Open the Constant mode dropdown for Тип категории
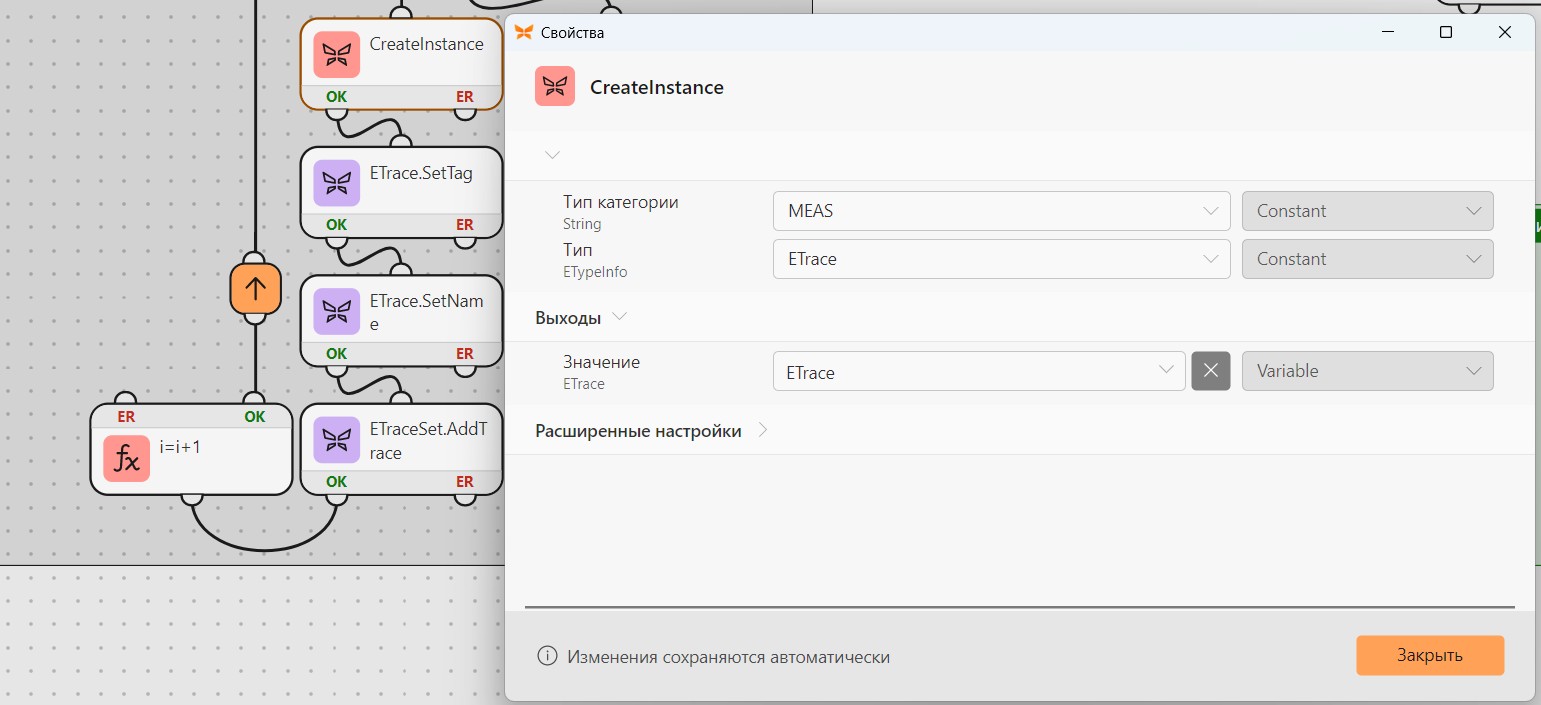This screenshot has width=1541, height=705. [x=1368, y=211]
